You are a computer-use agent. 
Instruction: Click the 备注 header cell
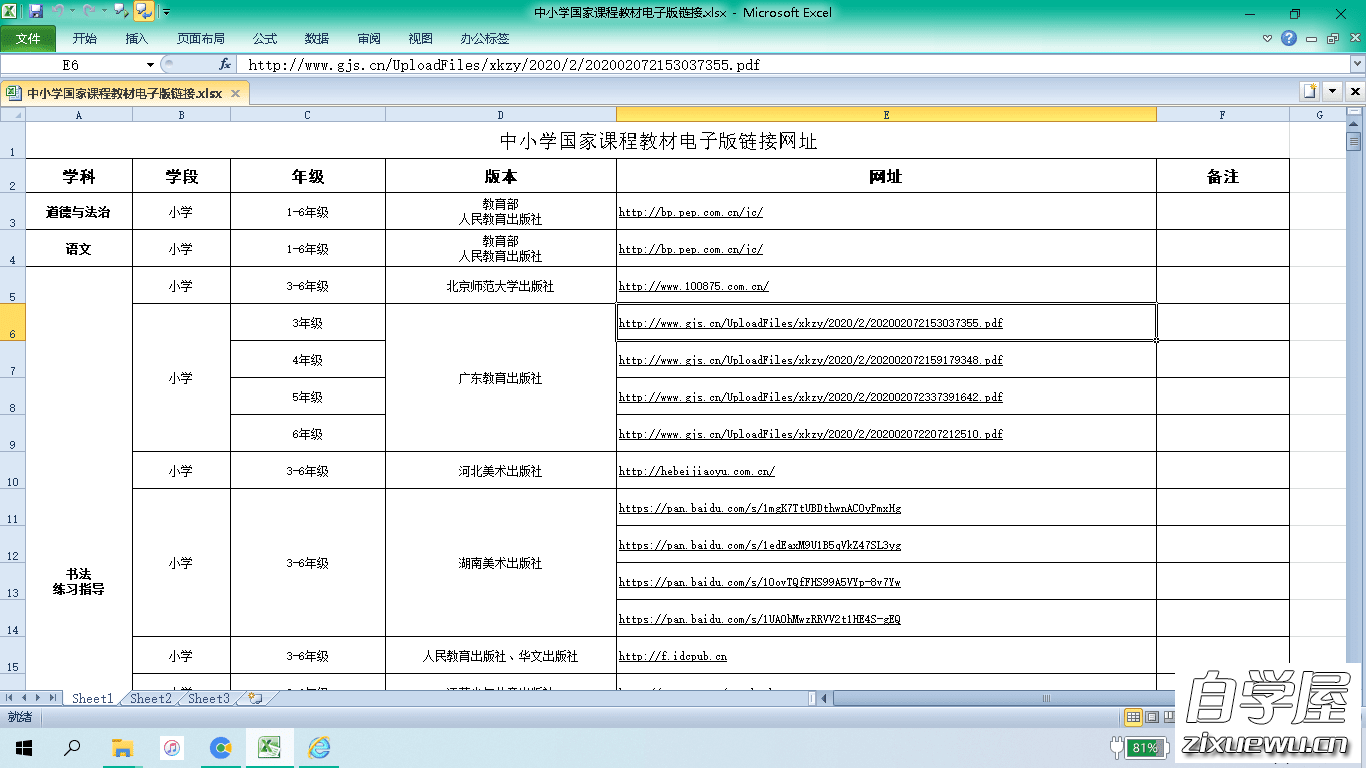point(1223,176)
